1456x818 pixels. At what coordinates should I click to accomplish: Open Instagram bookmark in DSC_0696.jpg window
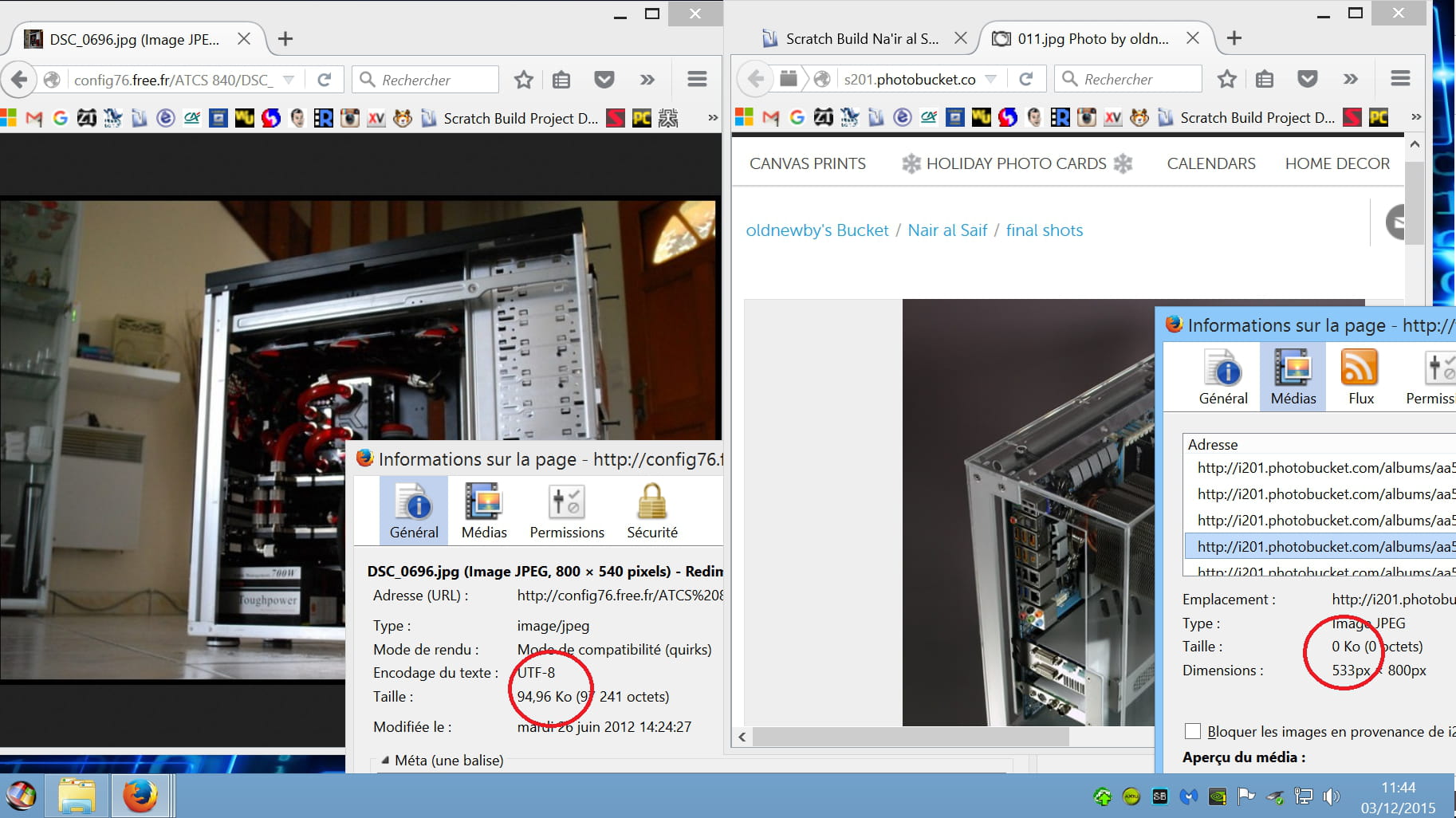tap(349, 119)
